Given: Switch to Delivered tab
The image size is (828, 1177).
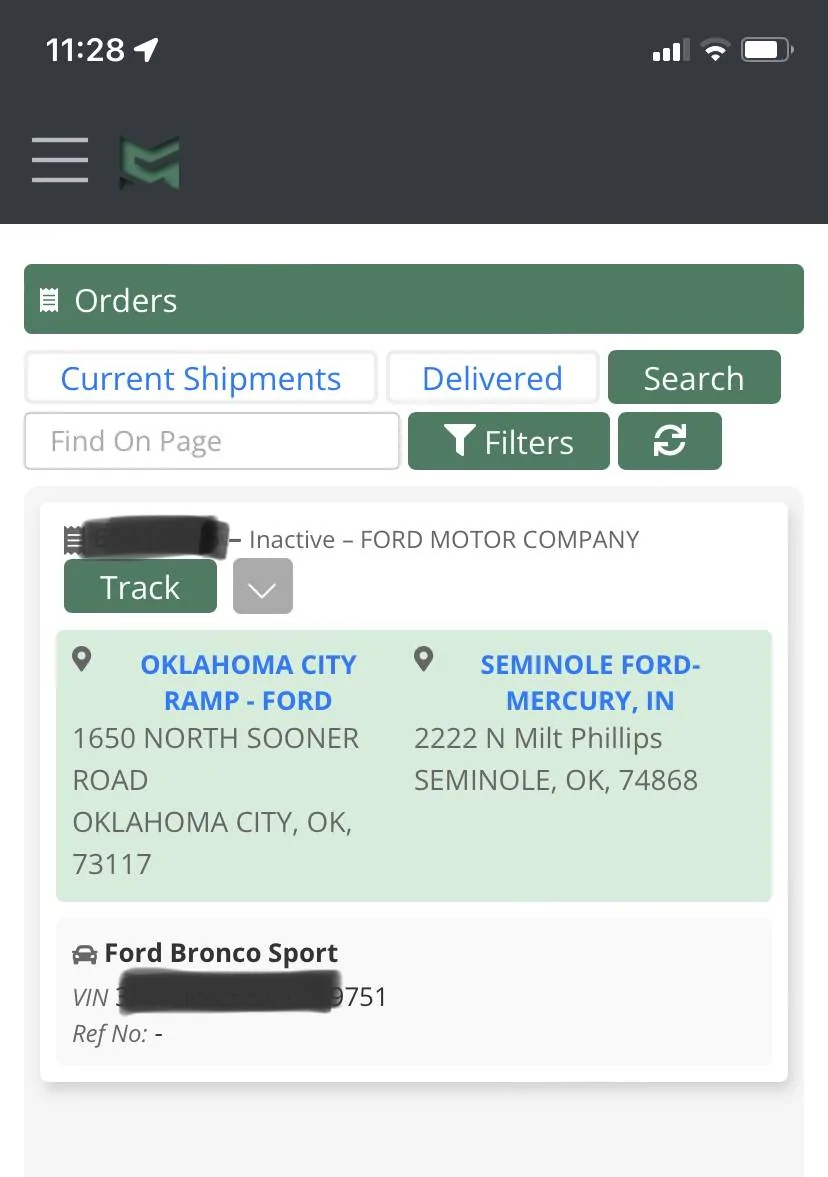Looking at the screenshot, I should (492, 378).
